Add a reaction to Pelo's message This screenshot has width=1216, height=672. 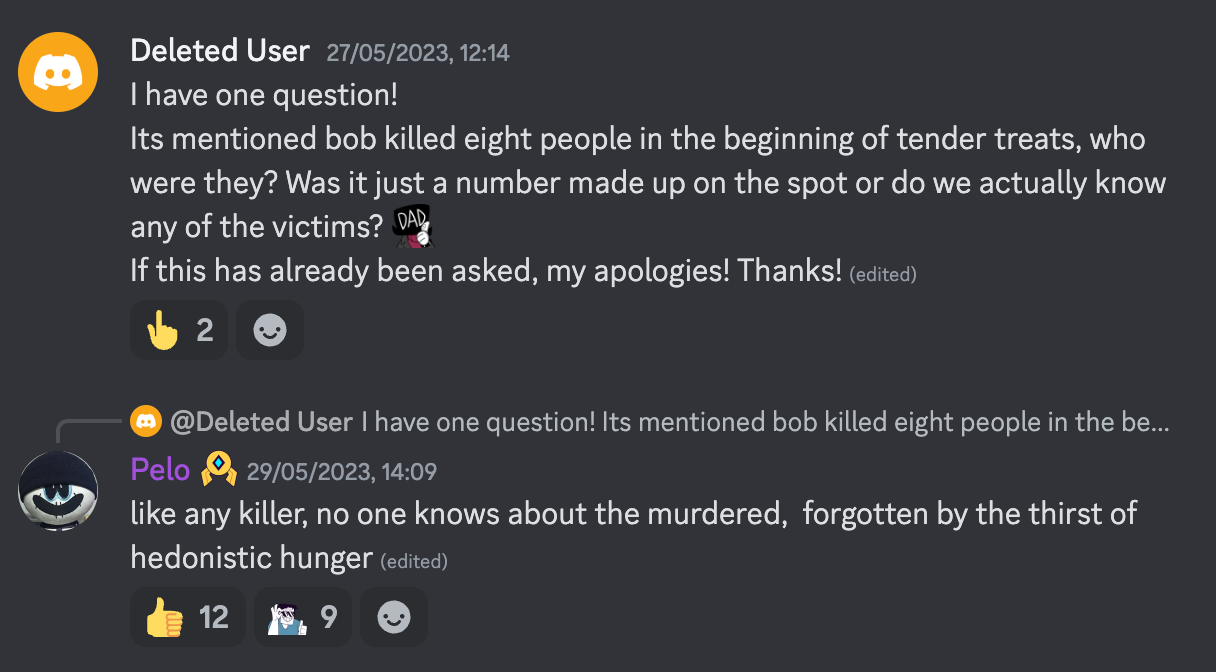pos(394,617)
